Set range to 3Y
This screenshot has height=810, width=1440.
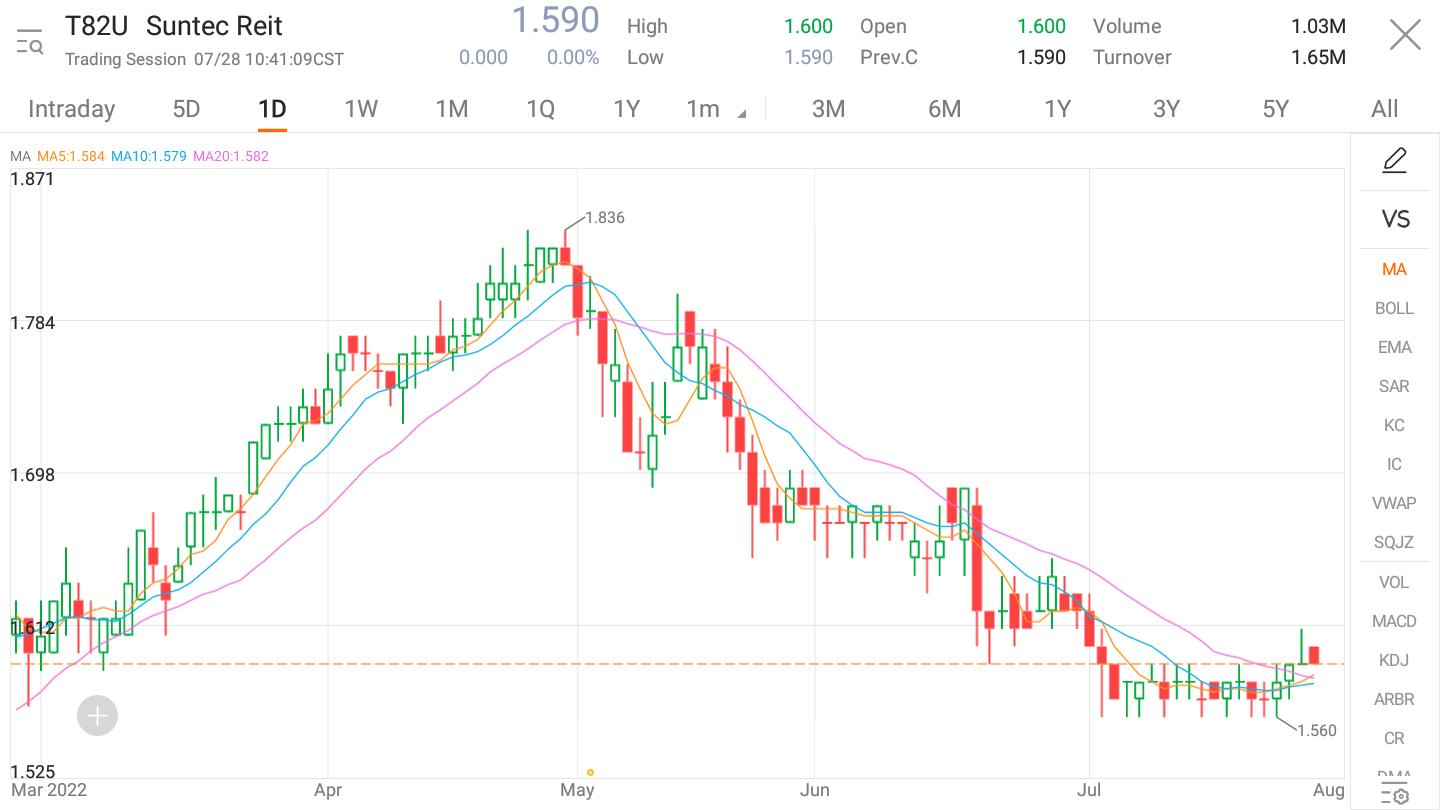point(1166,109)
